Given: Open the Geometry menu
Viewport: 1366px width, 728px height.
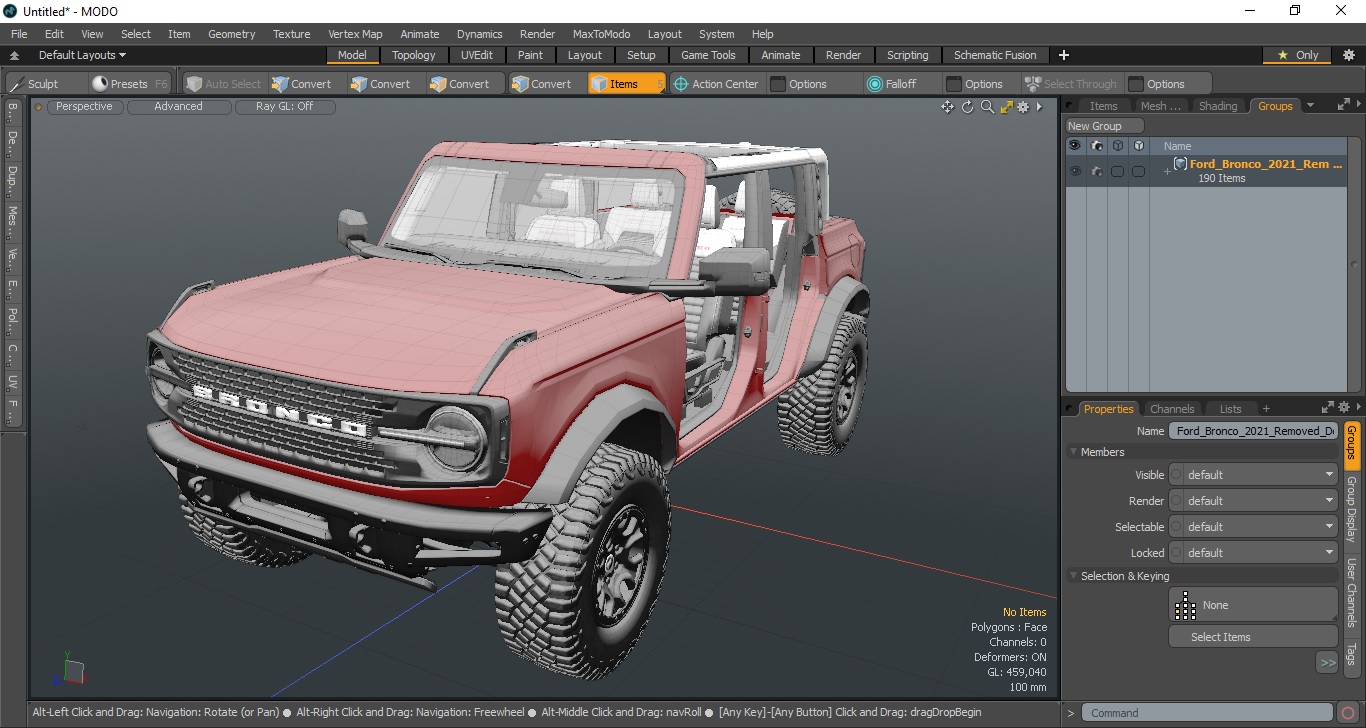Looking at the screenshot, I should pyautogui.click(x=231, y=34).
